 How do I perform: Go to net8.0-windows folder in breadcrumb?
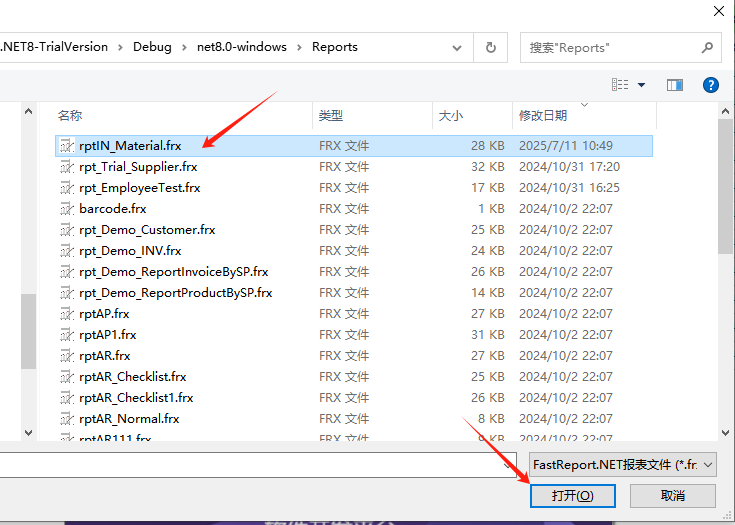[x=242, y=47]
